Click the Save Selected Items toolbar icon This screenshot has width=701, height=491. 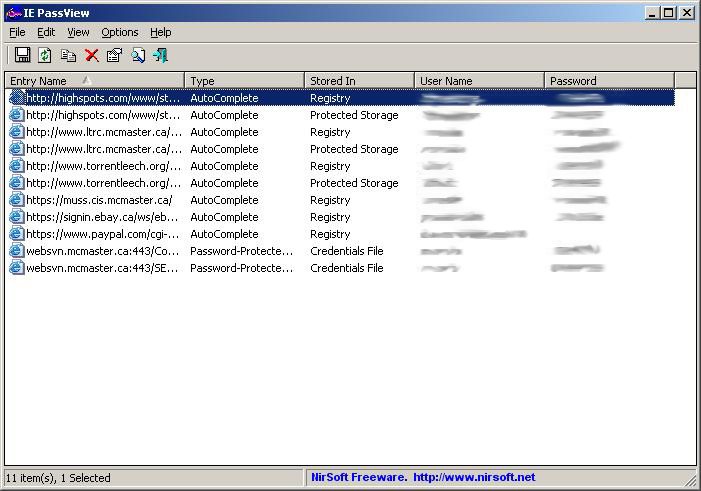coord(22,56)
